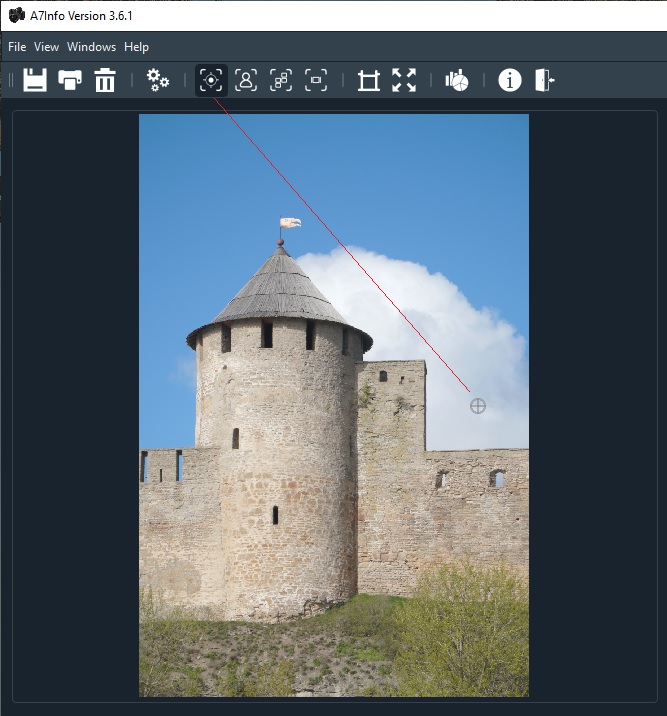Image resolution: width=667 pixels, height=716 pixels.
Task: Click the trash can Delete icon
Action: [105, 81]
